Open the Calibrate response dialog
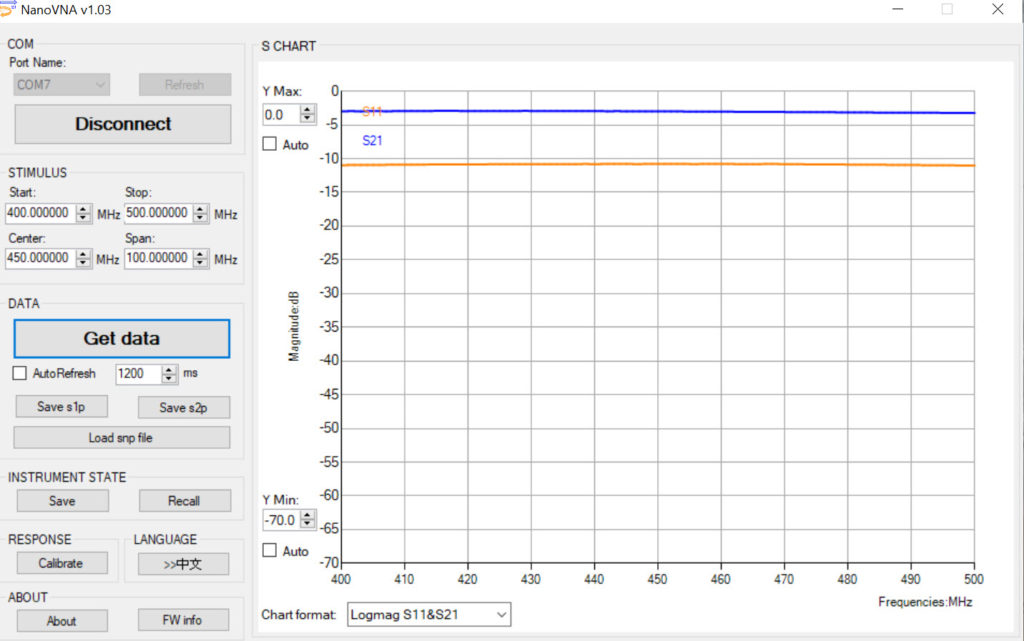Image resolution: width=1024 pixels, height=641 pixels. pyautogui.click(x=61, y=563)
